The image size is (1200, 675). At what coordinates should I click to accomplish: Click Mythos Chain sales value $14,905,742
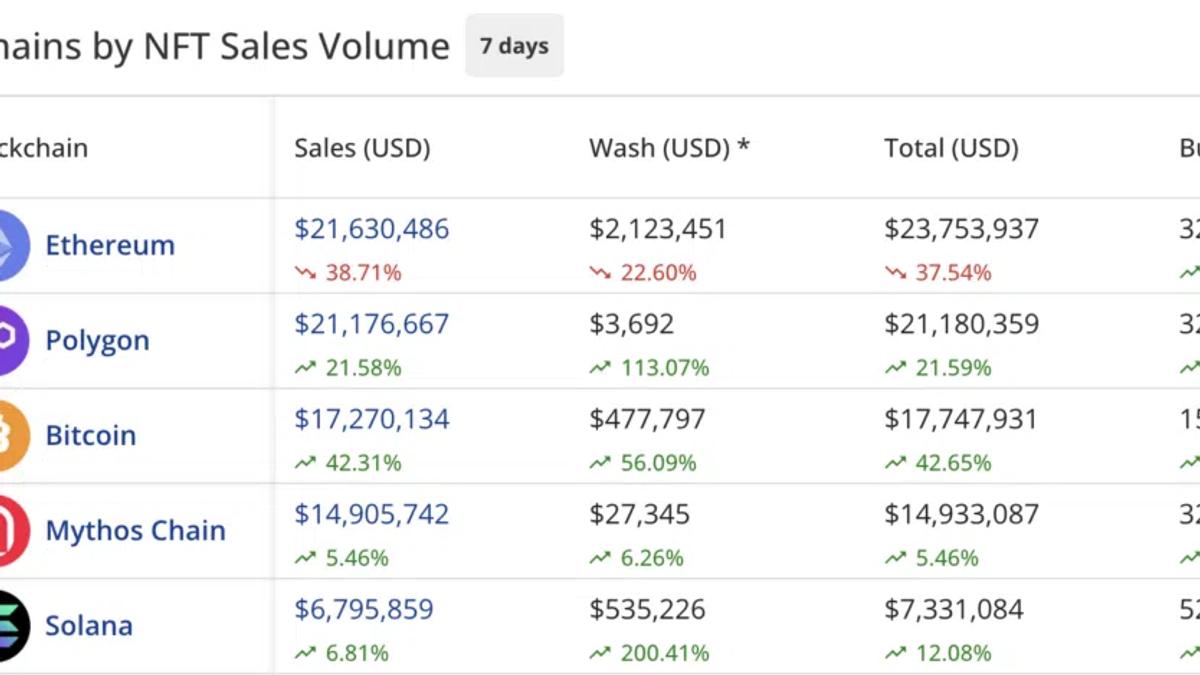click(371, 514)
